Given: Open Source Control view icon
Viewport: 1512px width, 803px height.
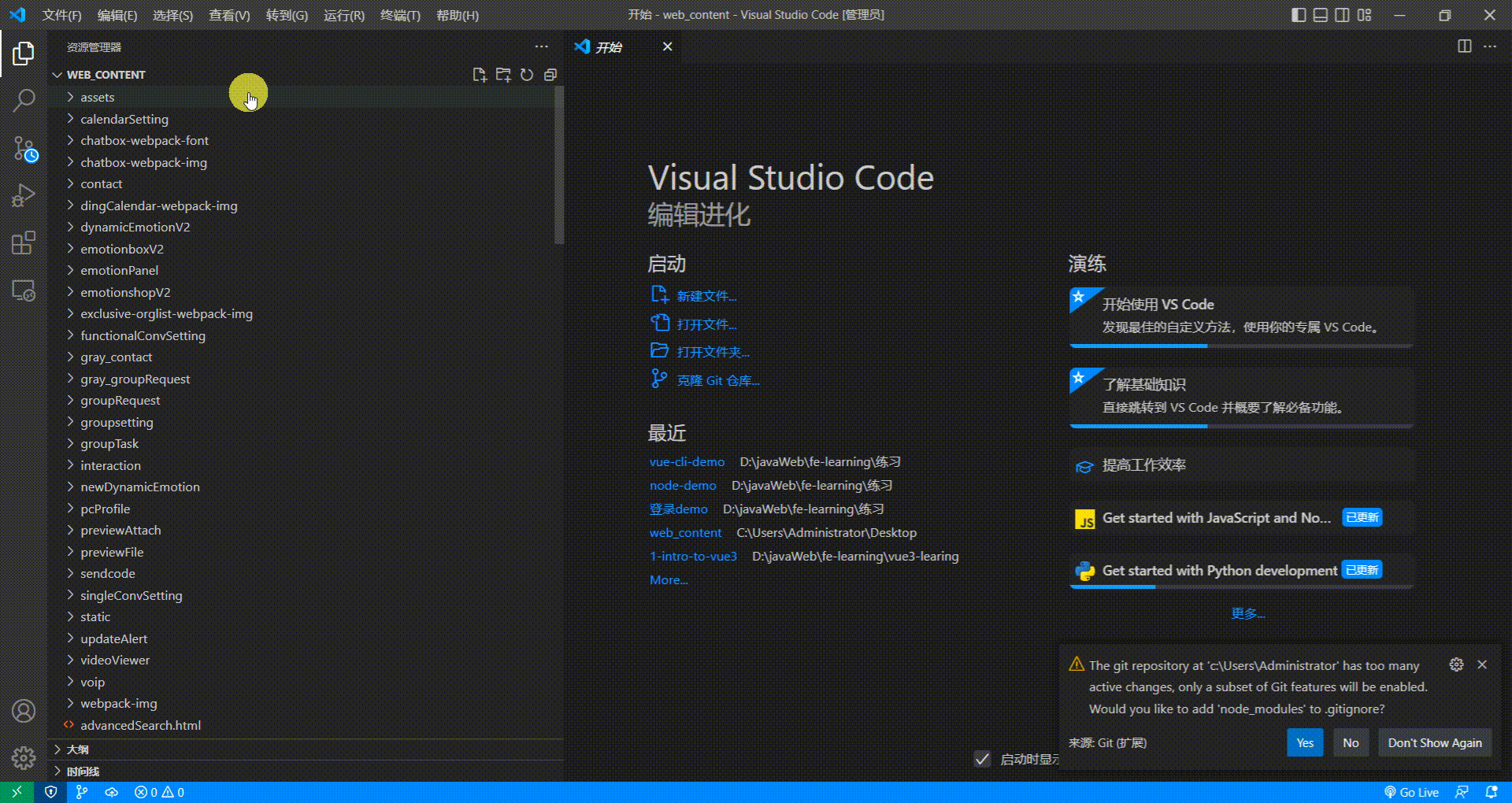Looking at the screenshot, I should tap(24, 148).
